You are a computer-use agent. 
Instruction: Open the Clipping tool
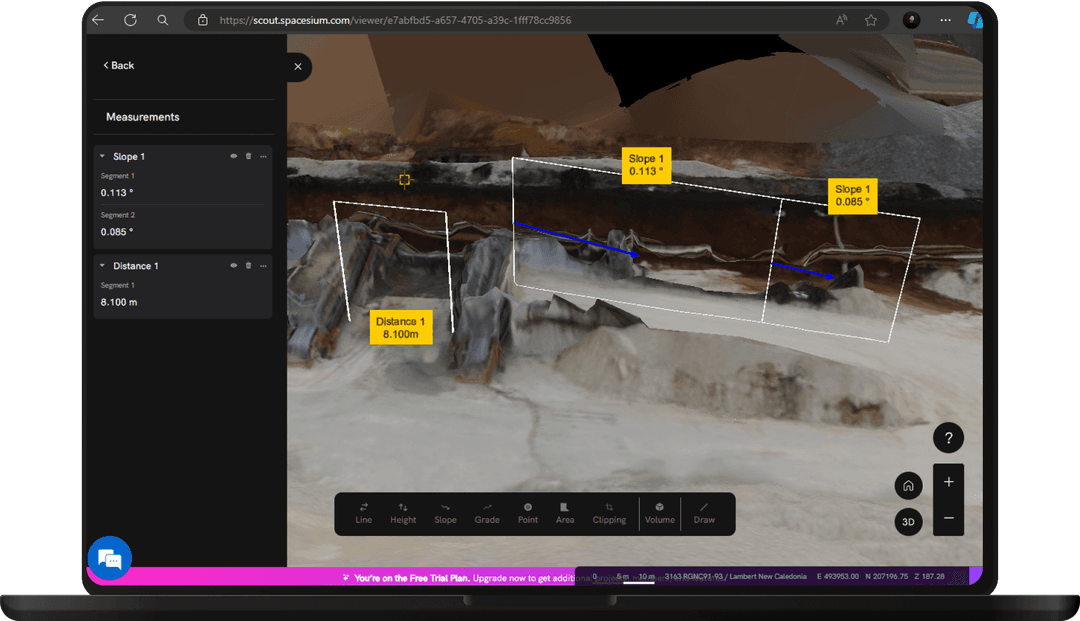(x=609, y=513)
